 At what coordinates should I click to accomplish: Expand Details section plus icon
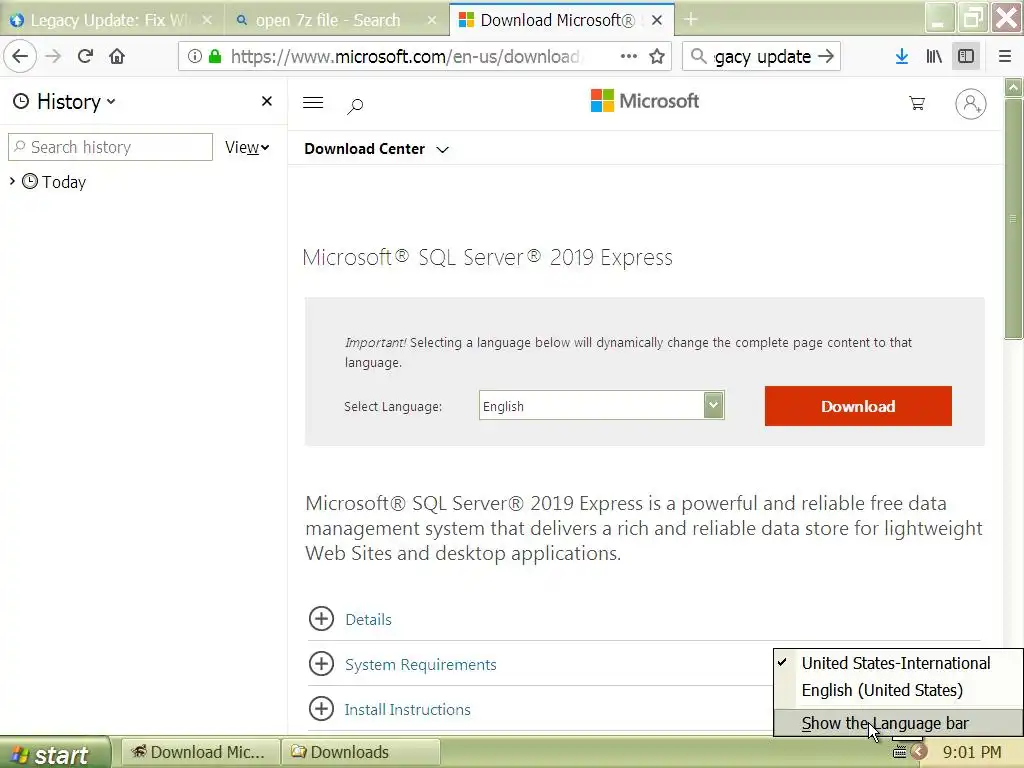(x=321, y=618)
